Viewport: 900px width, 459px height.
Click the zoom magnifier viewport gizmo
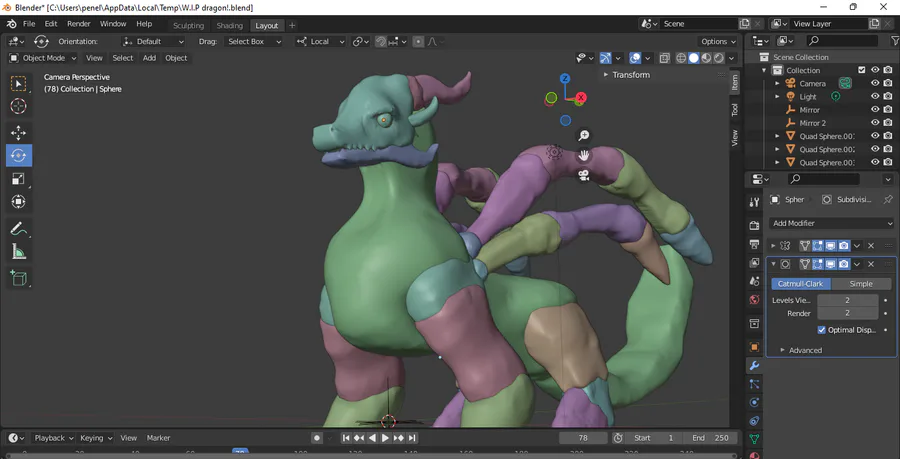coord(584,136)
